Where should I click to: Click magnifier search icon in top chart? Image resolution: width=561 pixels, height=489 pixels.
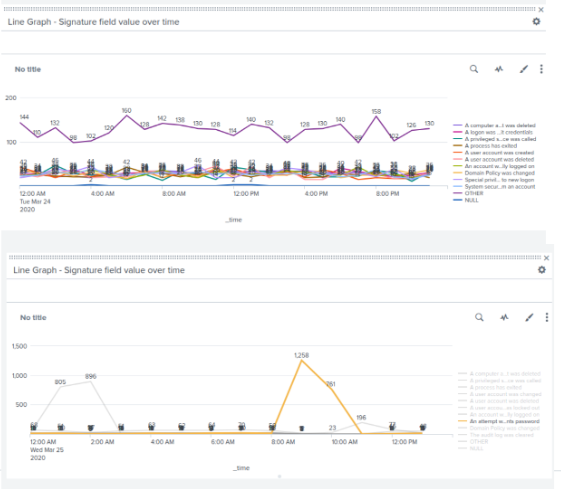coord(474,69)
